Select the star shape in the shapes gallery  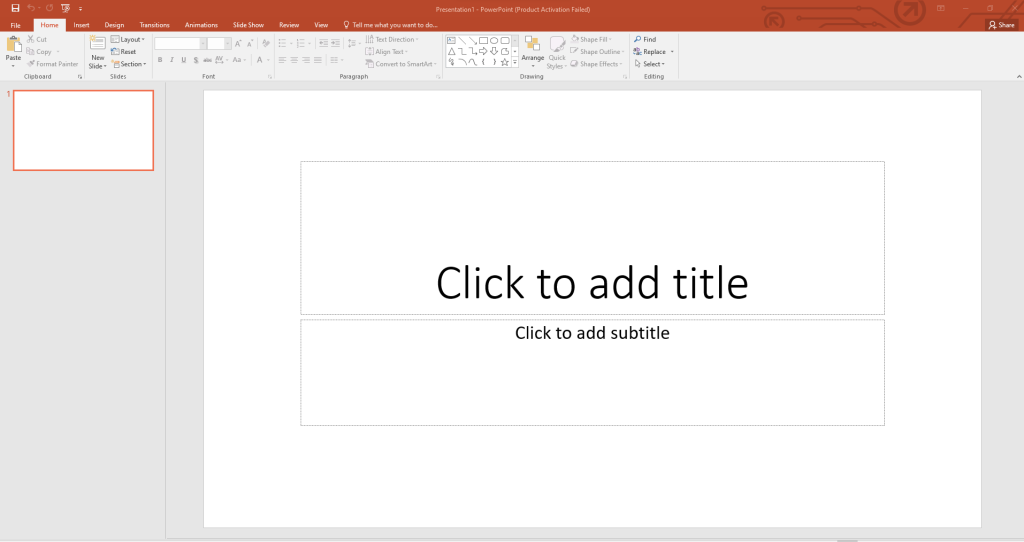coord(505,62)
